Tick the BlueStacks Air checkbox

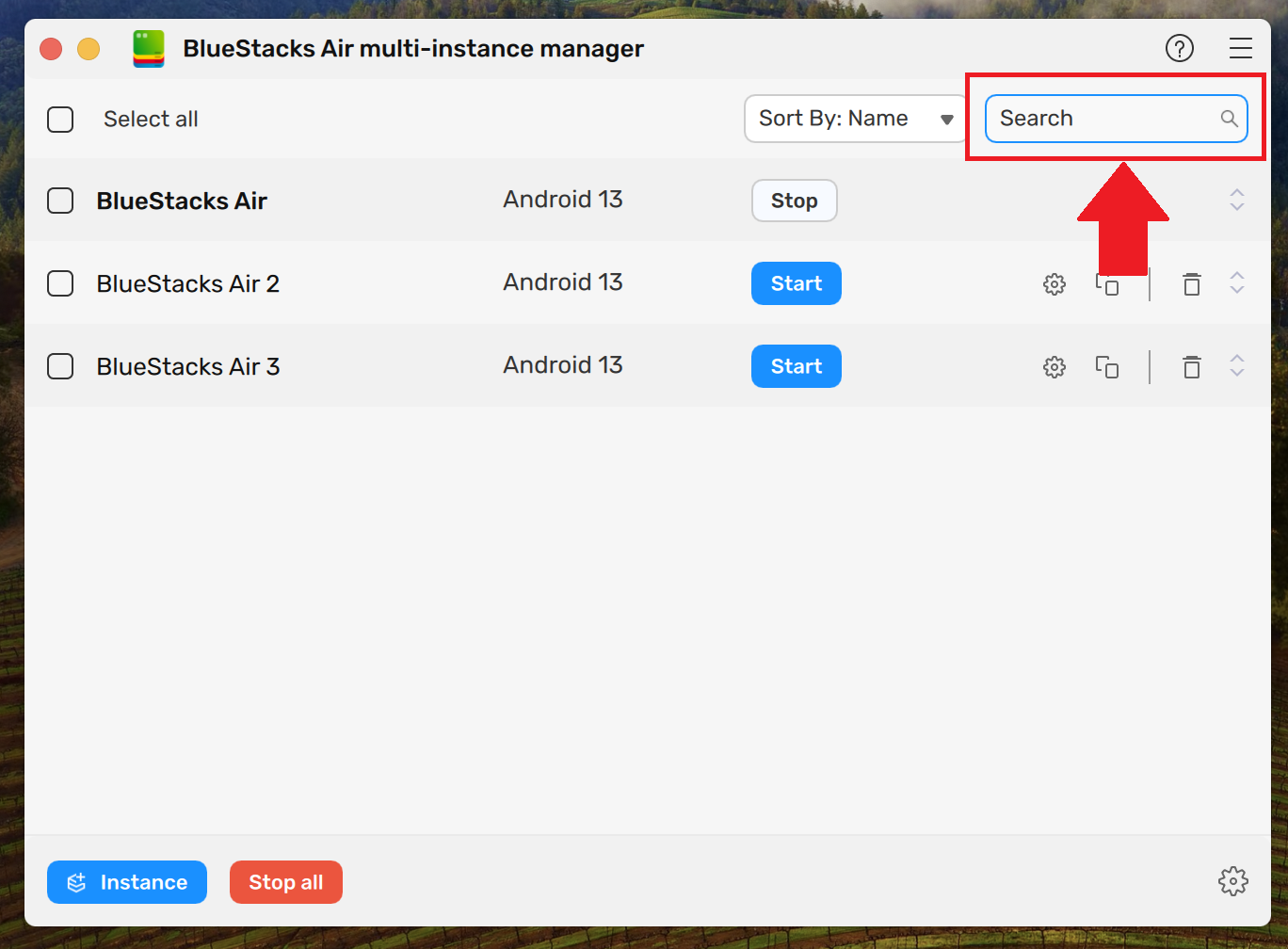(x=60, y=201)
